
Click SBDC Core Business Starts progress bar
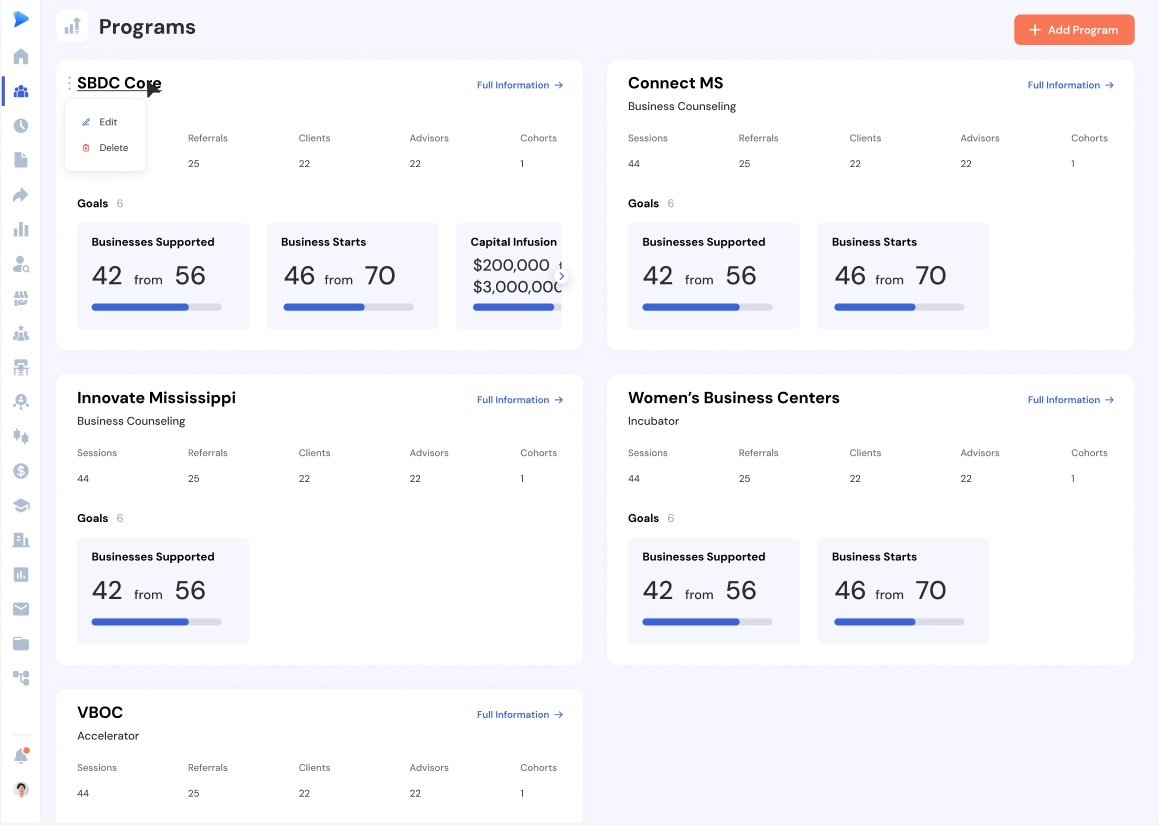click(x=348, y=307)
